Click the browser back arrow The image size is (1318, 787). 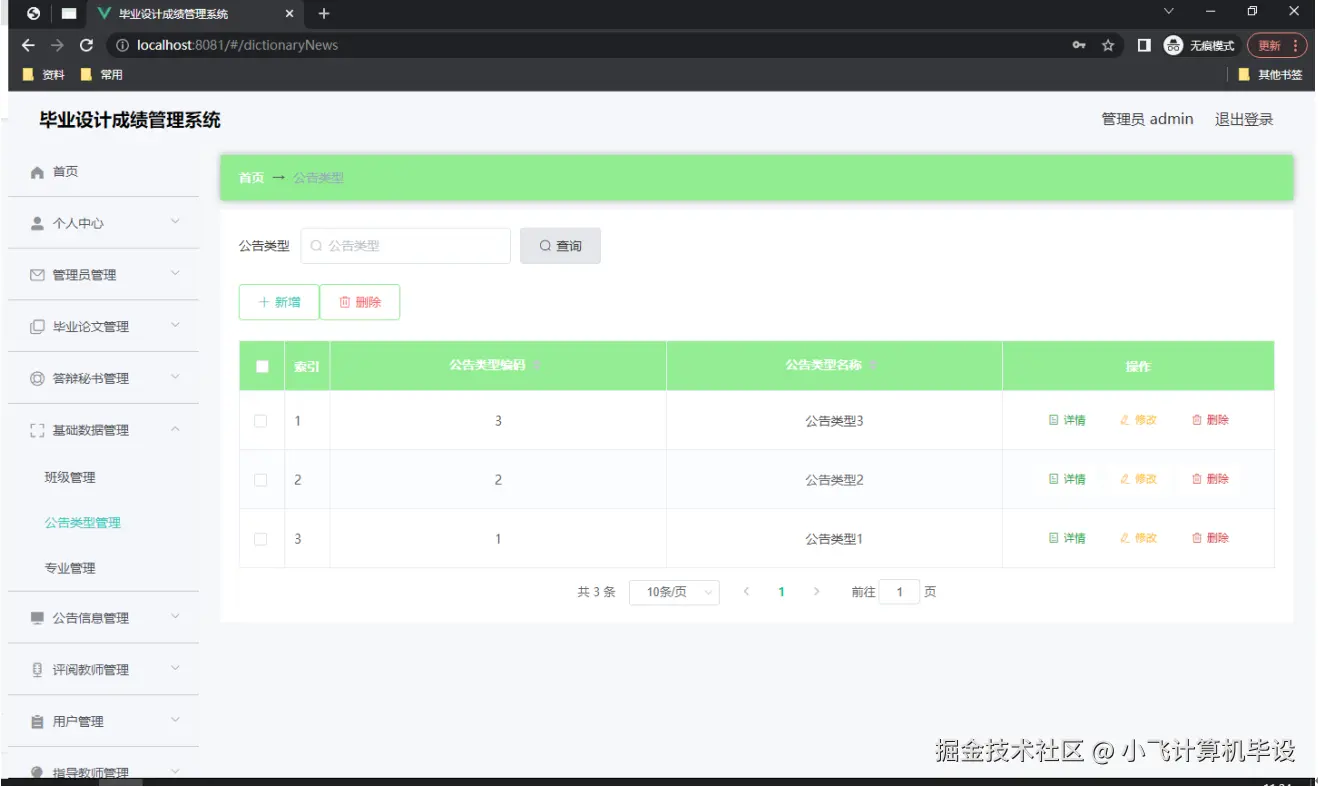[28, 45]
